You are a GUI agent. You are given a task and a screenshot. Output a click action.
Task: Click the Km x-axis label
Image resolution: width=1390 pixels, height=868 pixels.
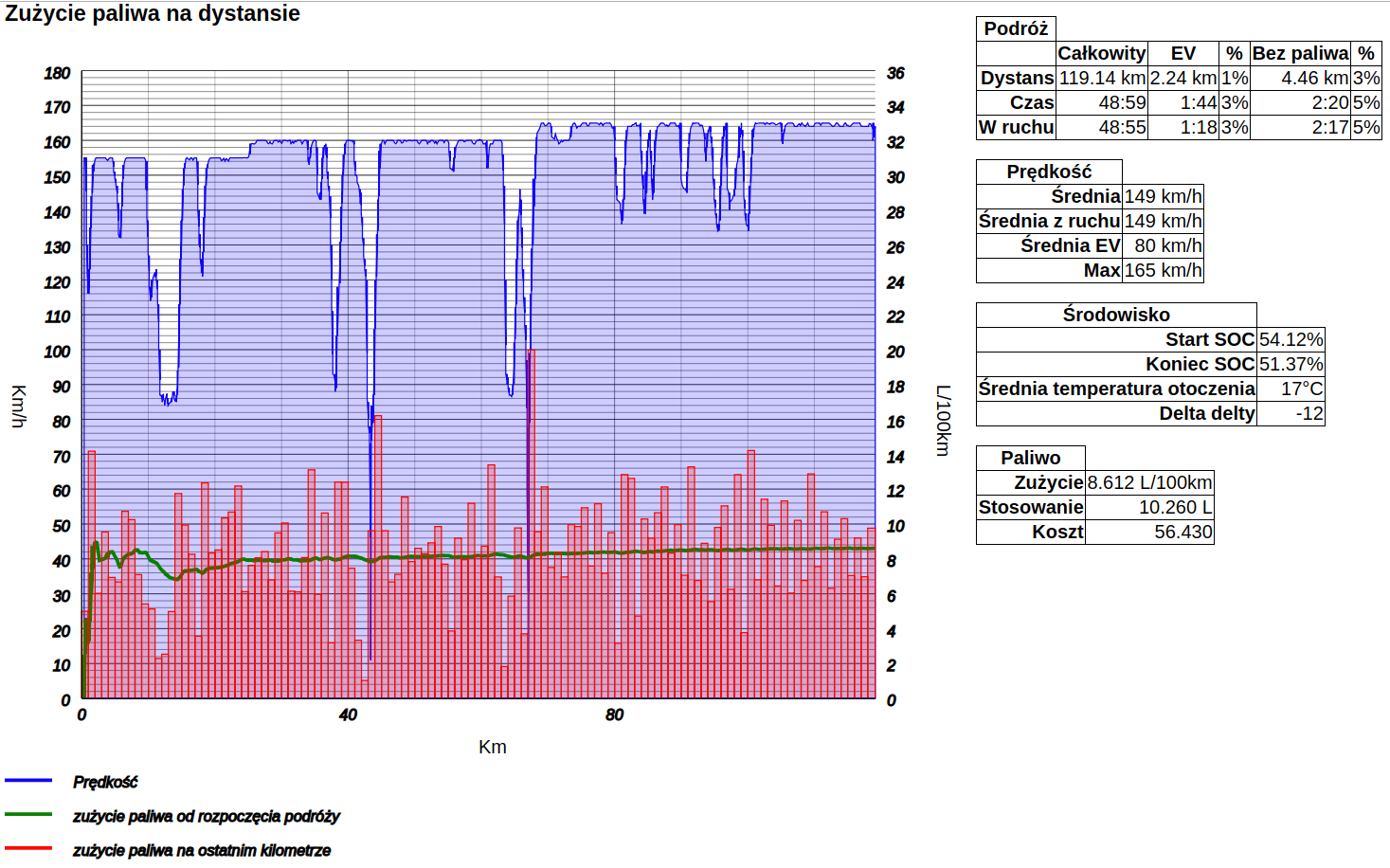(x=493, y=748)
